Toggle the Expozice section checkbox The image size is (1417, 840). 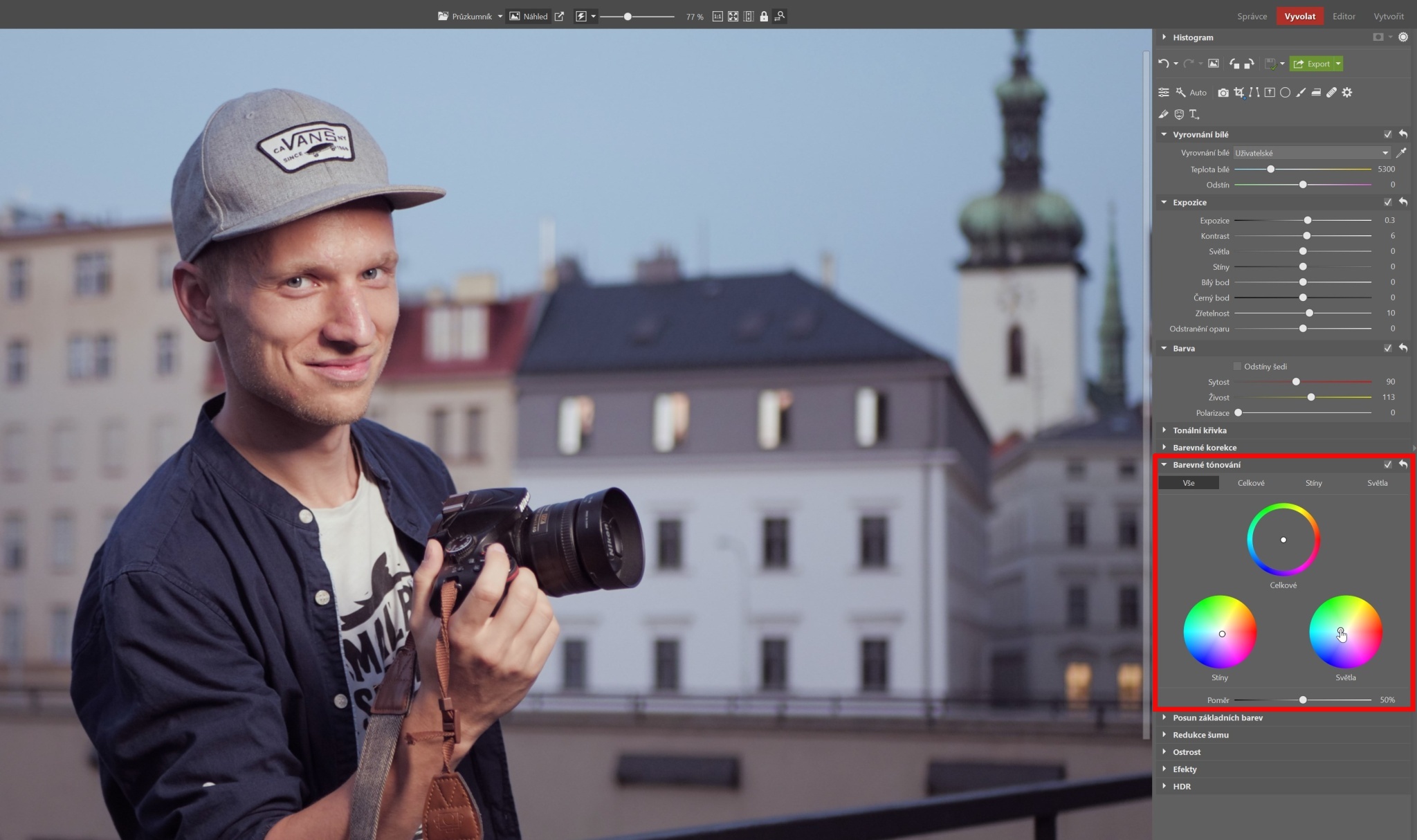tap(1387, 202)
